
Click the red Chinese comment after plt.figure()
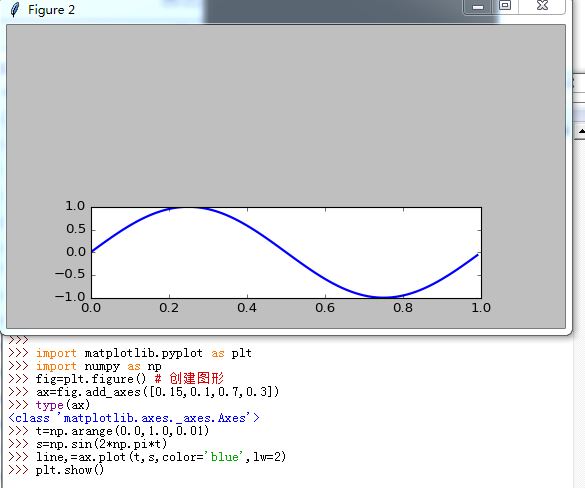(196, 379)
